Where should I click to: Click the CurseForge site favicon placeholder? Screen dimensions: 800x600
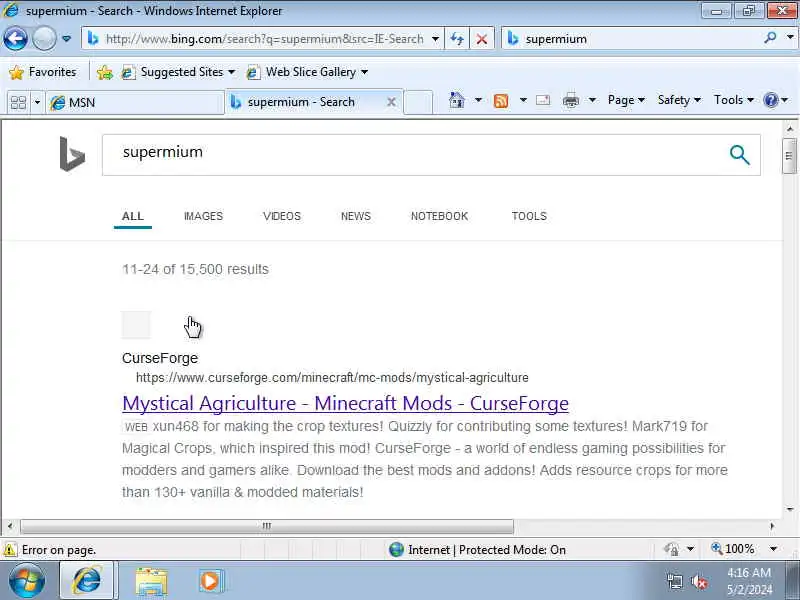pyautogui.click(x=136, y=325)
